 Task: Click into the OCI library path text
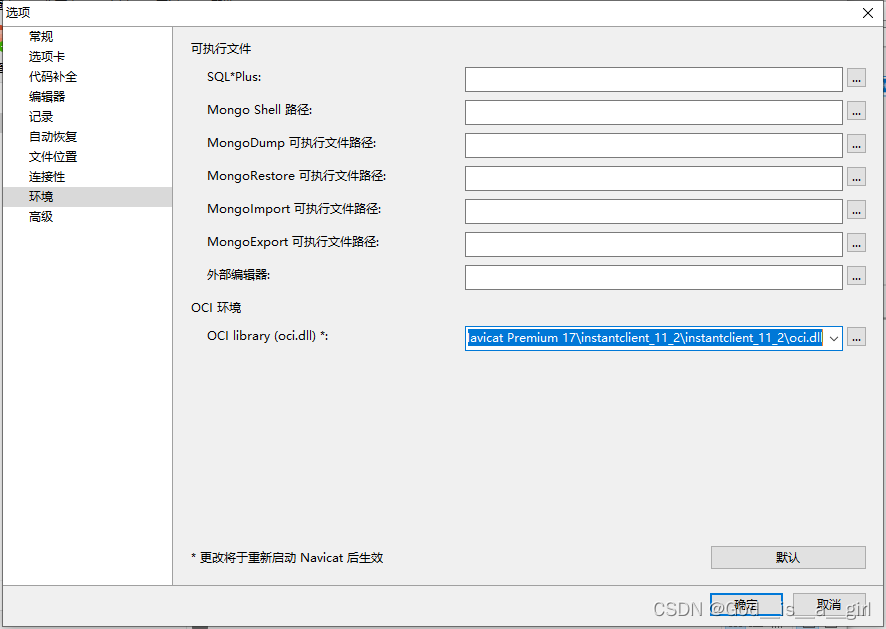(645, 338)
